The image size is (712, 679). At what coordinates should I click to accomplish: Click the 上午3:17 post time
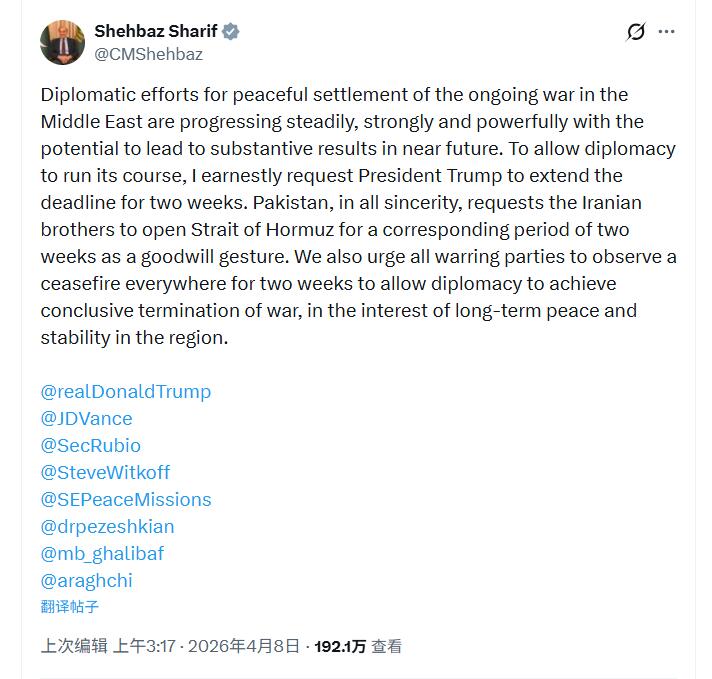point(146,646)
